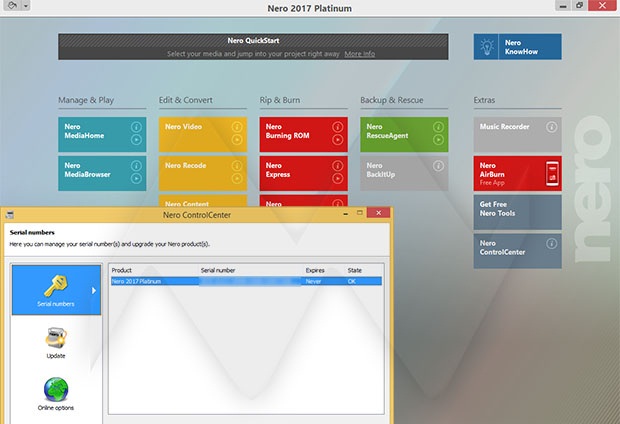Select the Extras category heading
Screen dimensions: 620x424
point(484,100)
